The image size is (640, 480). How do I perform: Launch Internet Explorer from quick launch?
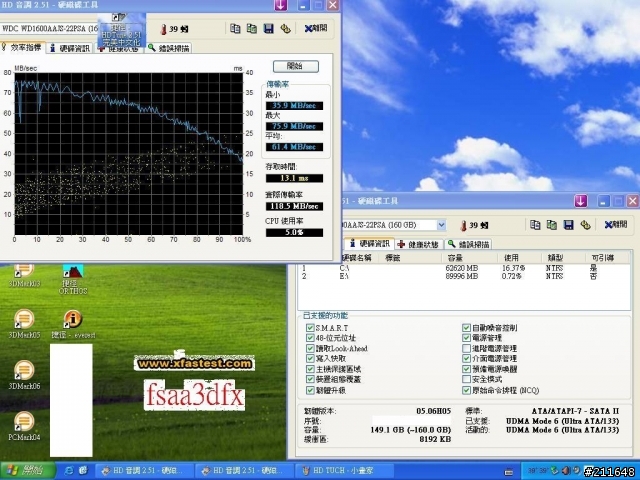pyautogui.click(x=69, y=471)
